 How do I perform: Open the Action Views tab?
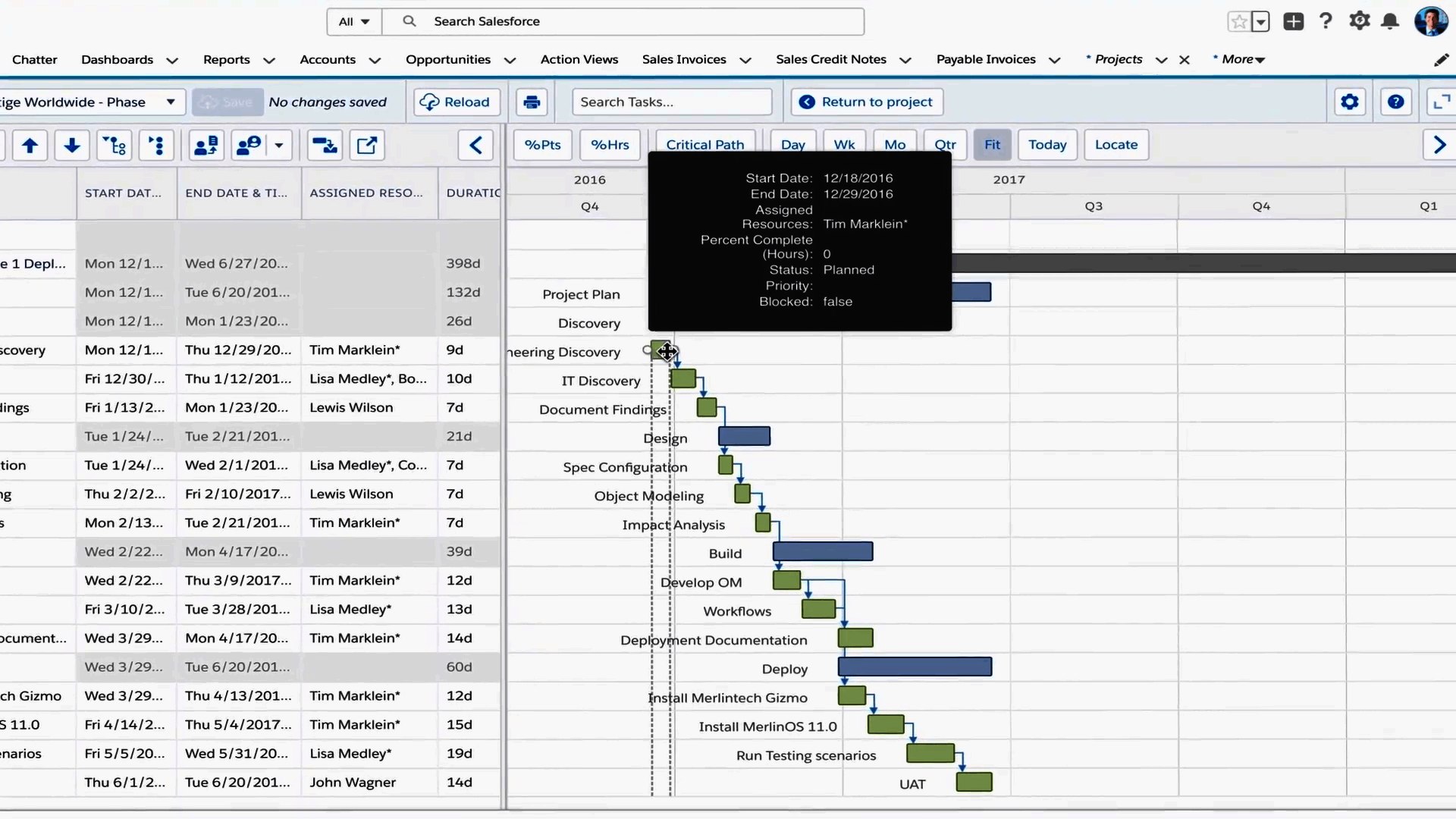tap(579, 59)
